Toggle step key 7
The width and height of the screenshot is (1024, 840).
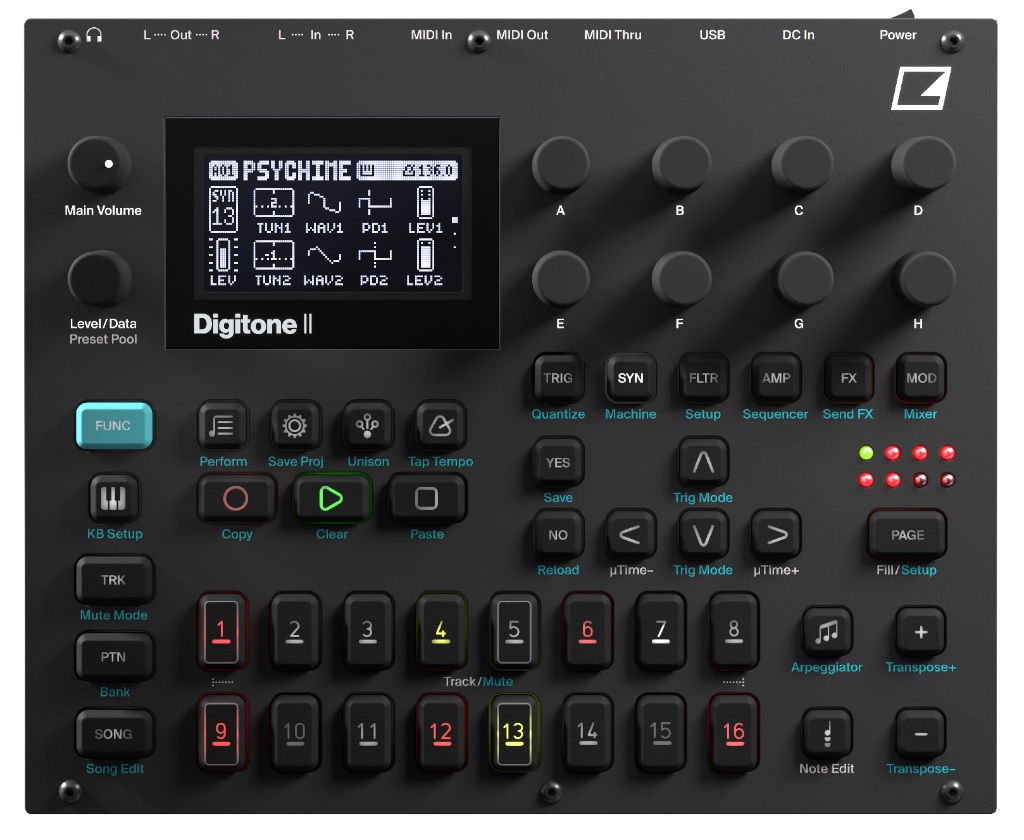(660, 631)
